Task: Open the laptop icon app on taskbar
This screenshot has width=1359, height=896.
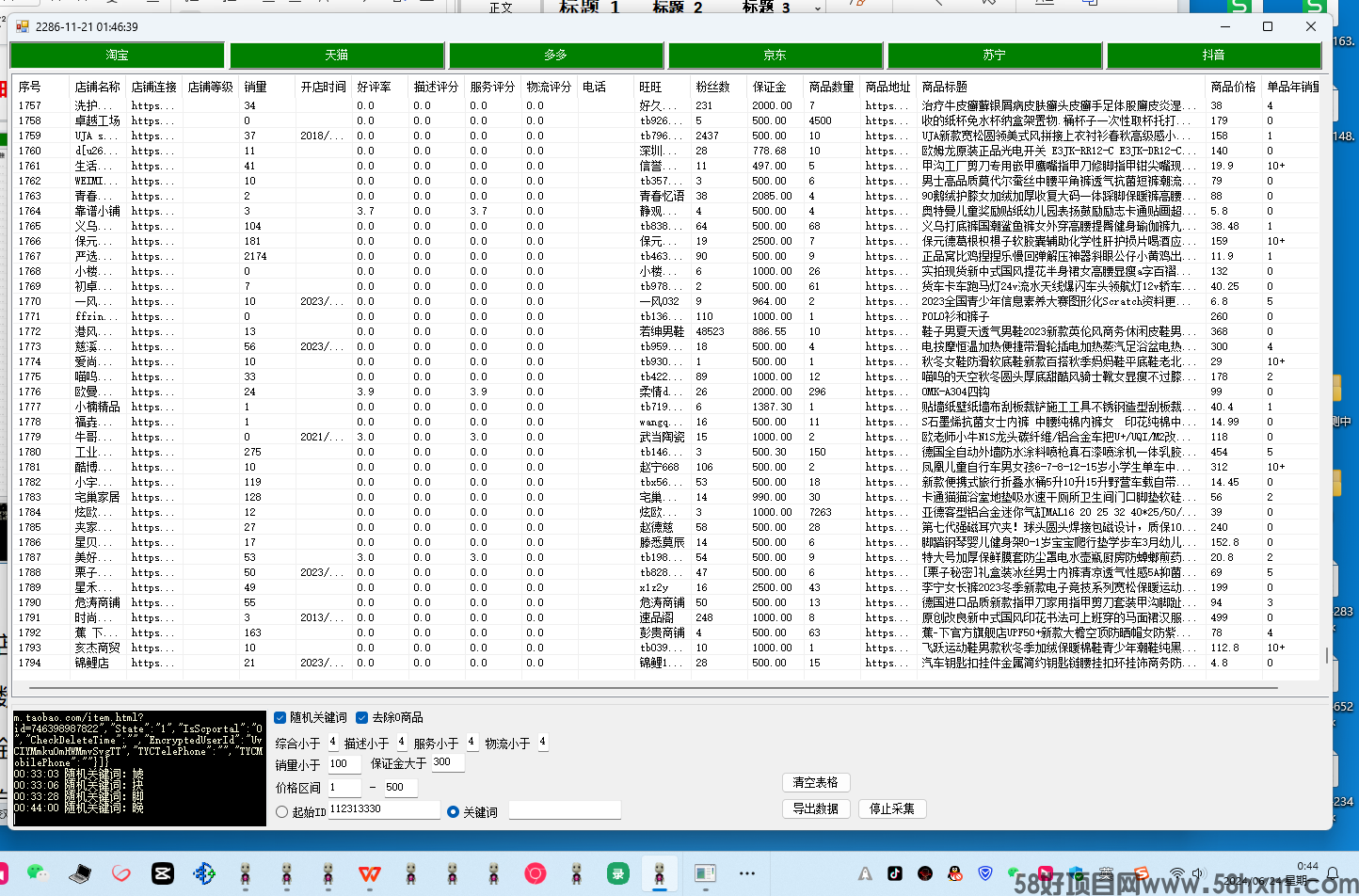Action: (x=80, y=873)
